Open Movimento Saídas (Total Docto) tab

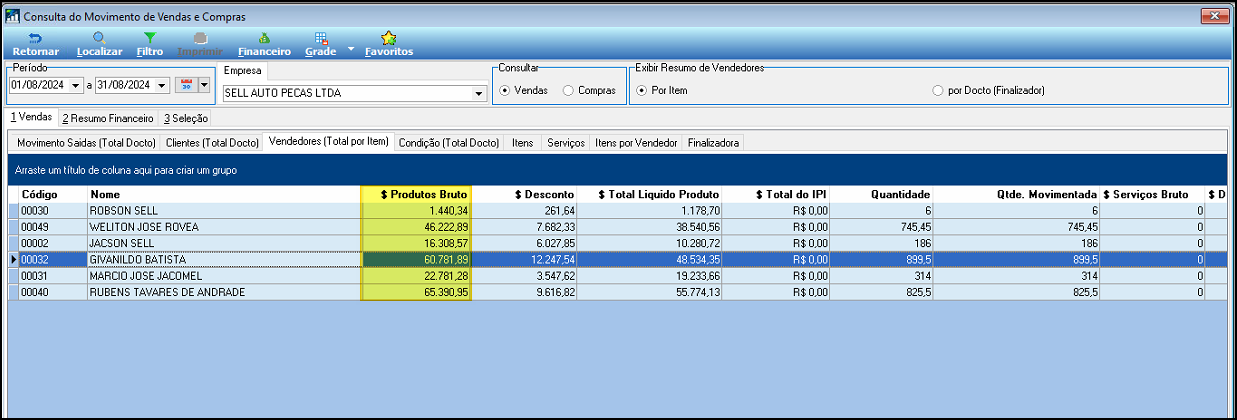tap(84, 143)
